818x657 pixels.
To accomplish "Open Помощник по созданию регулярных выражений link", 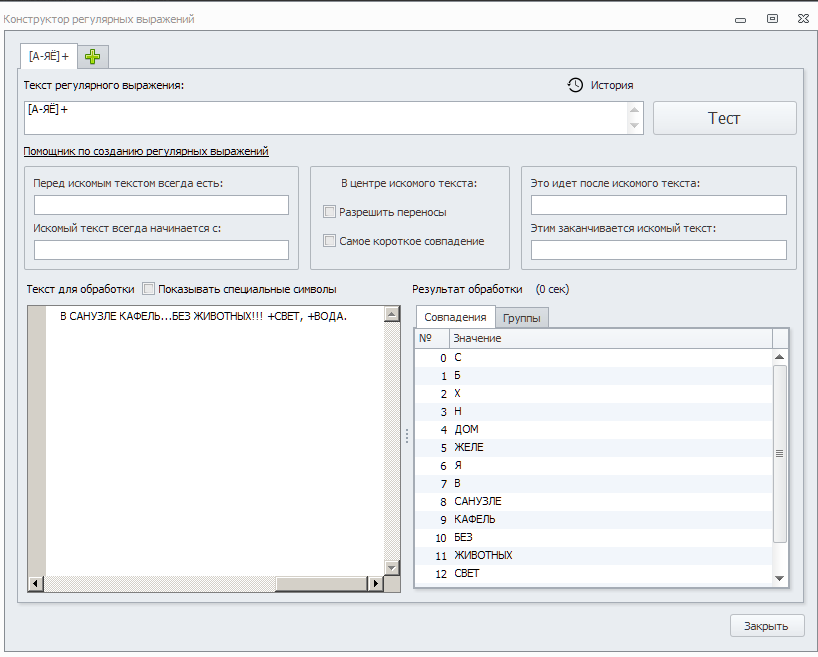I will (x=146, y=152).
